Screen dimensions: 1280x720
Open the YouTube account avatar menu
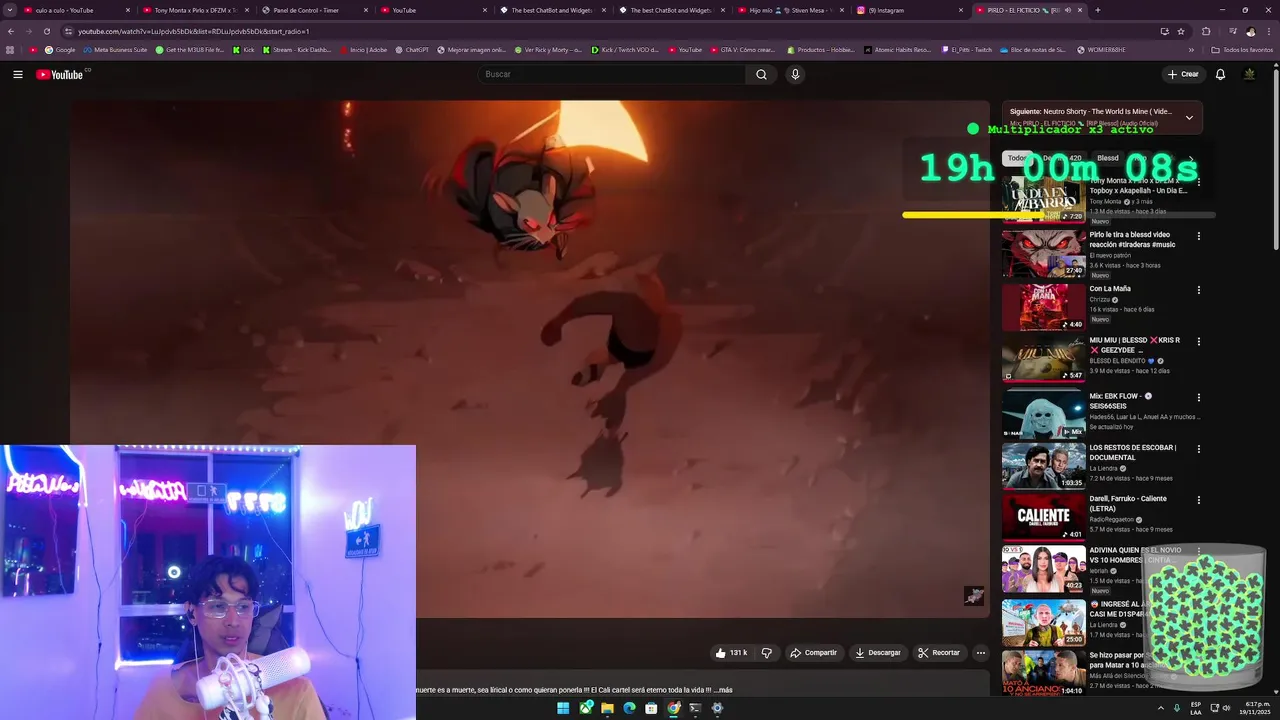pyautogui.click(x=1249, y=74)
